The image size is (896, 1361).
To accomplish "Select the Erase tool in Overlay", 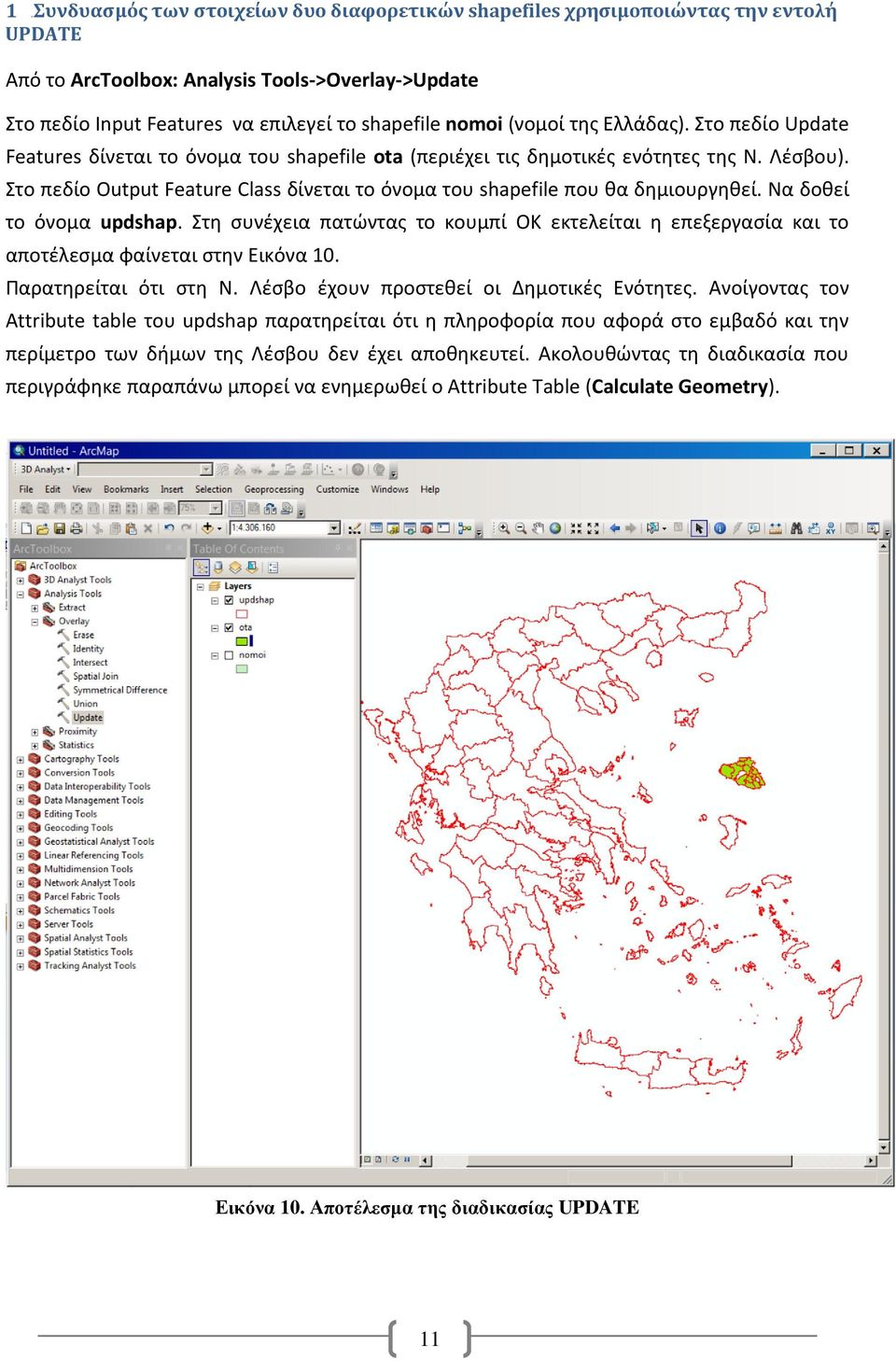I will coord(83,635).
